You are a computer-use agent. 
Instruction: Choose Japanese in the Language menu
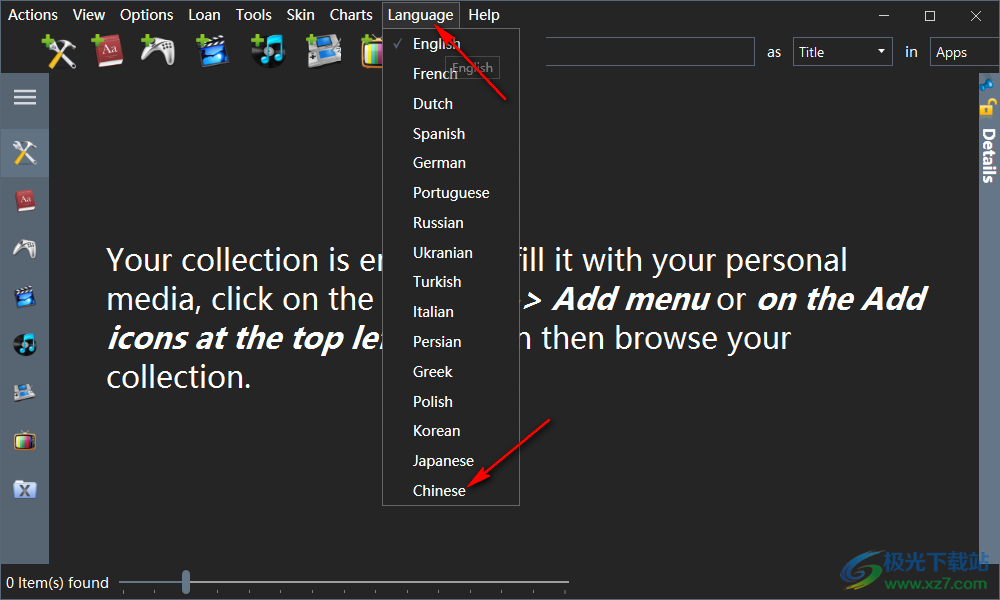pos(443,461)
